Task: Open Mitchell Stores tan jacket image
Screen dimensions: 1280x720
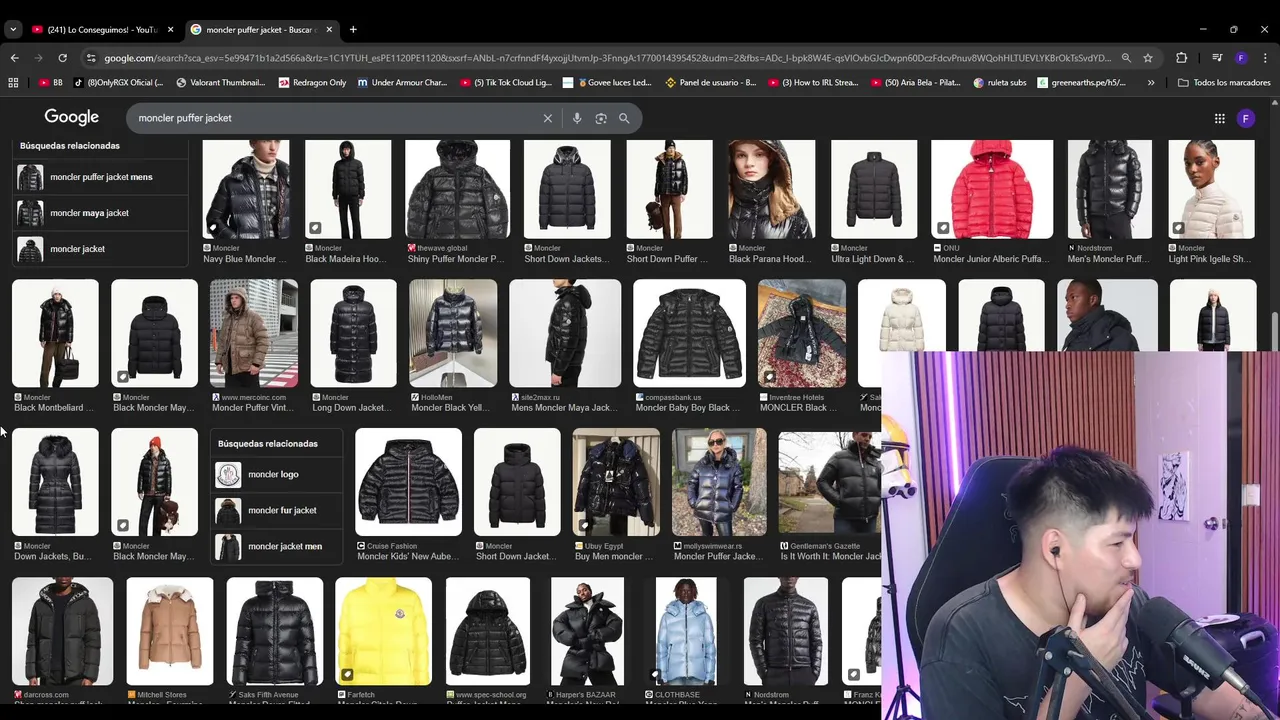Action: coord(170,632)
